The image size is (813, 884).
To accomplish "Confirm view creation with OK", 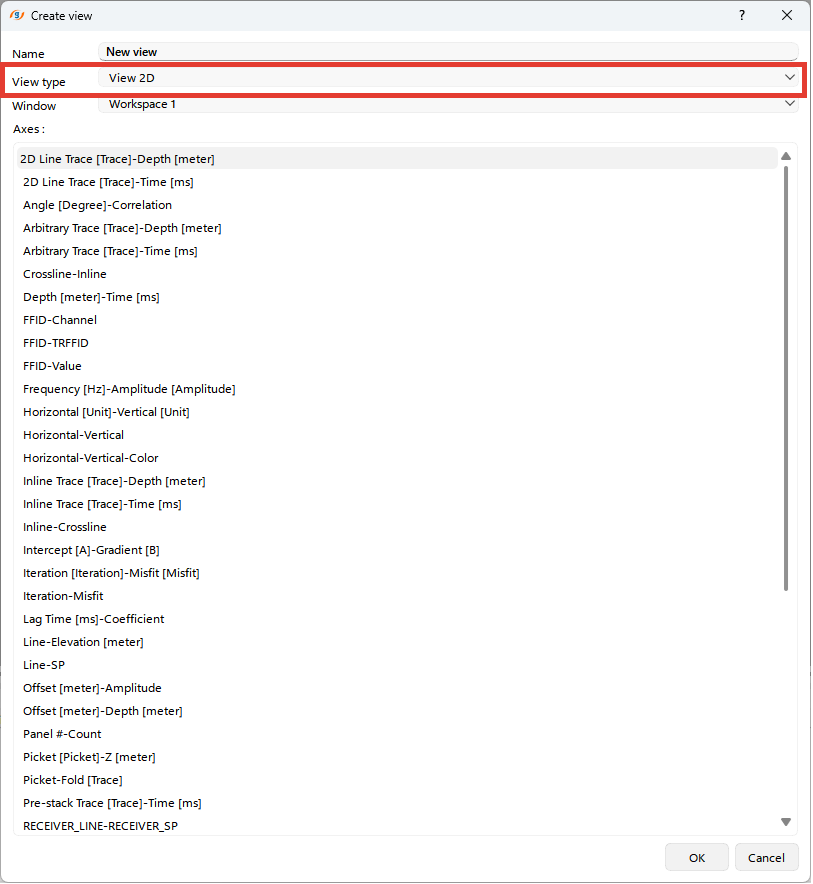I will [x=696, y=857].
